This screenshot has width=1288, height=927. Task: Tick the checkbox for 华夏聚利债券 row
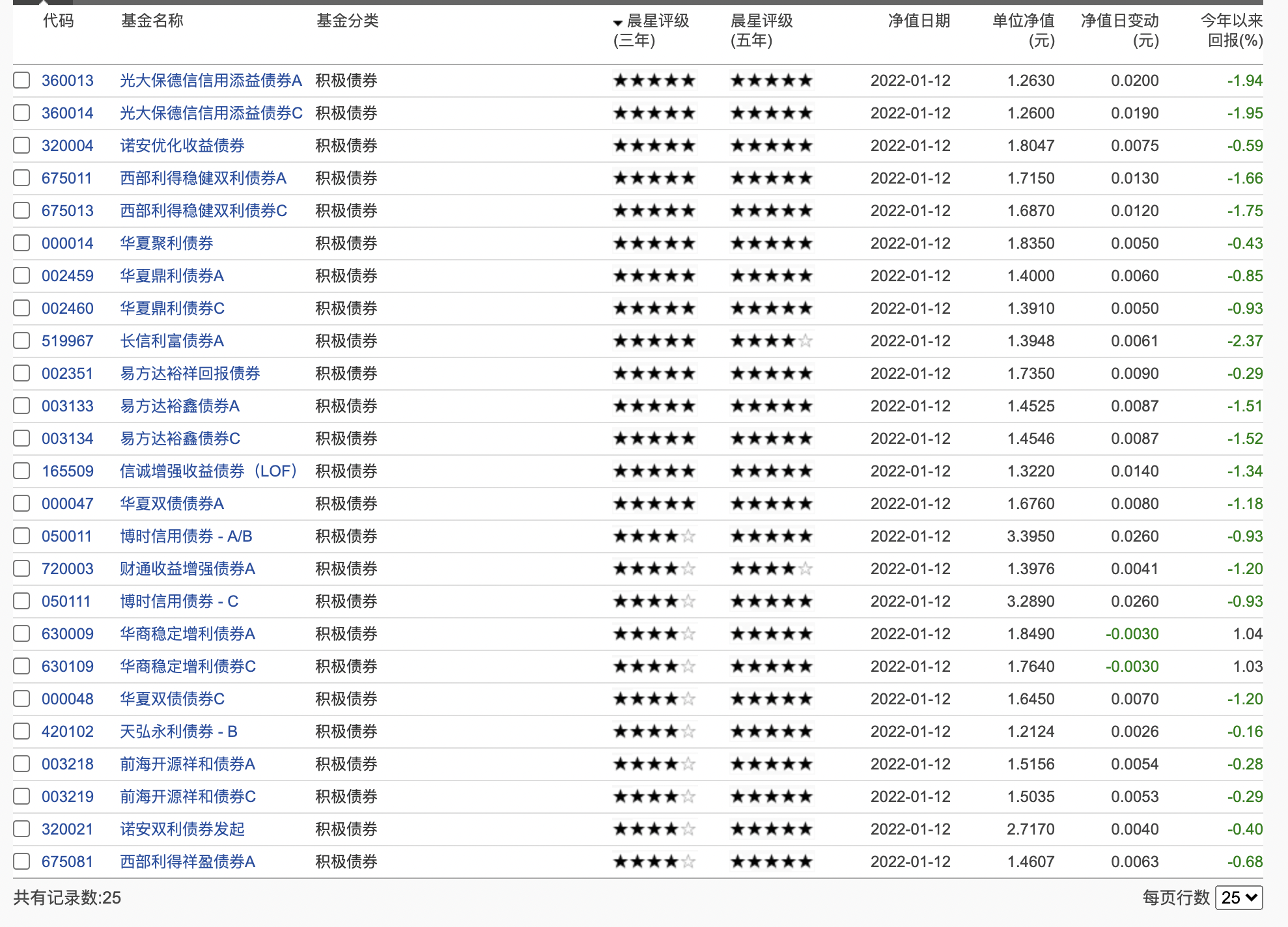point(21,243)
